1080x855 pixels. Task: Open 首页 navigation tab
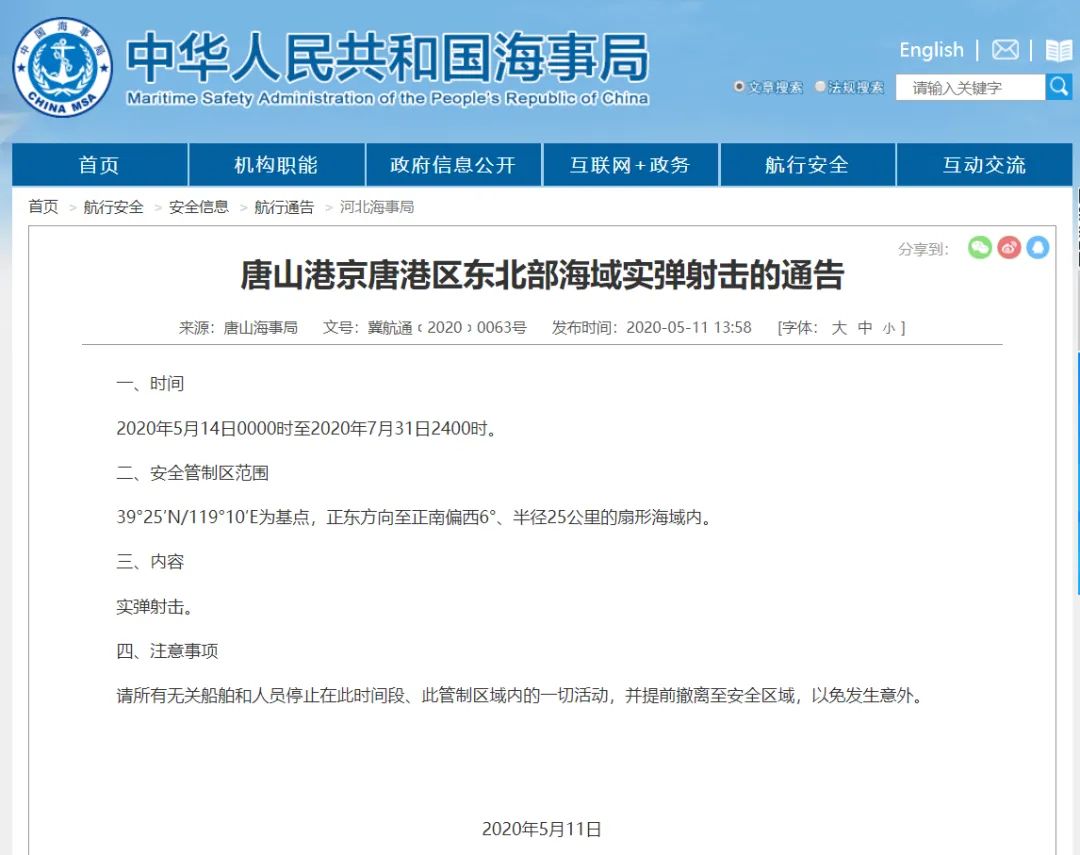point(99,165)
